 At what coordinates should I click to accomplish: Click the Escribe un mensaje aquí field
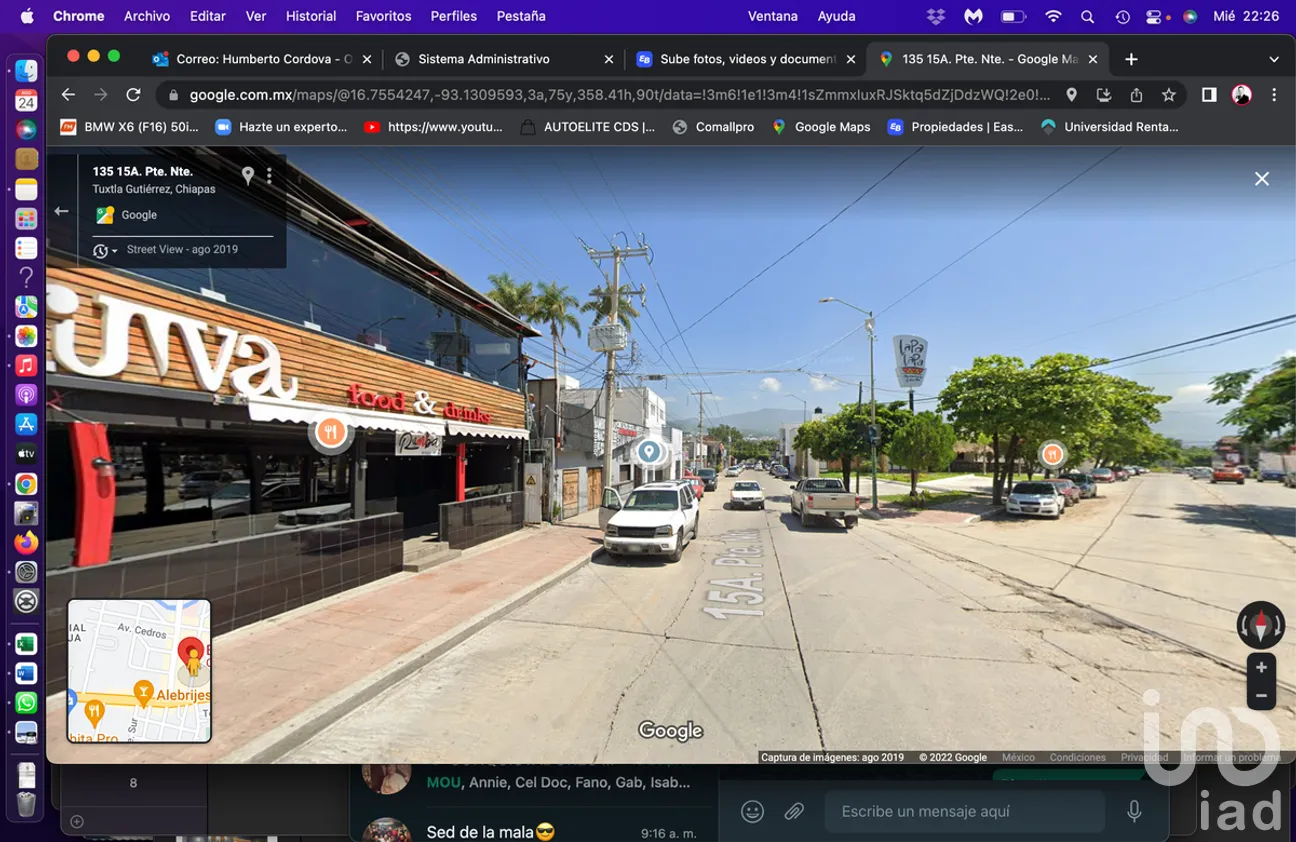click(965, 812)
